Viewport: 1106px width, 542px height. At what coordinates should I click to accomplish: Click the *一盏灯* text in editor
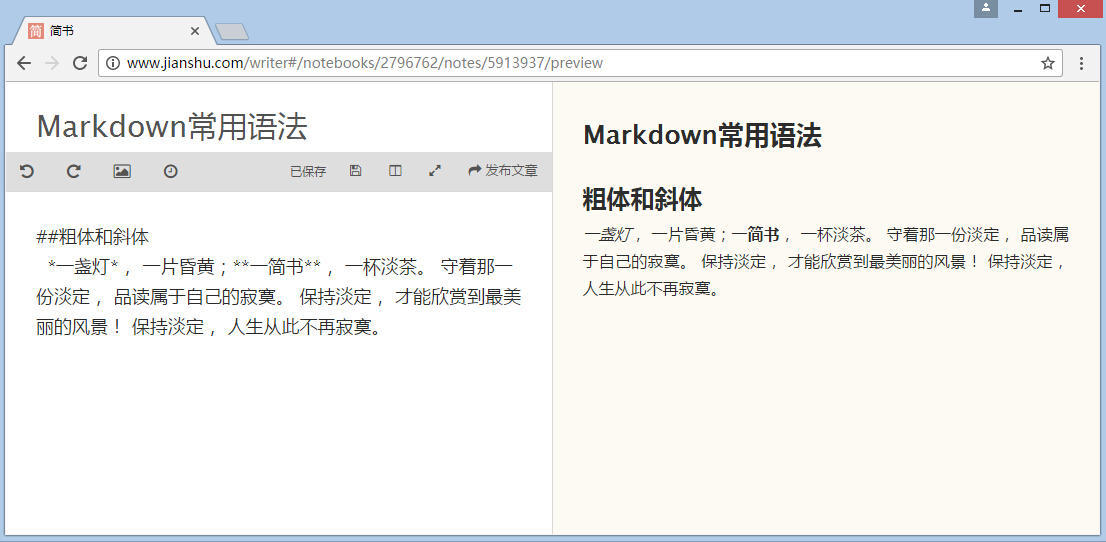(83, 267)
